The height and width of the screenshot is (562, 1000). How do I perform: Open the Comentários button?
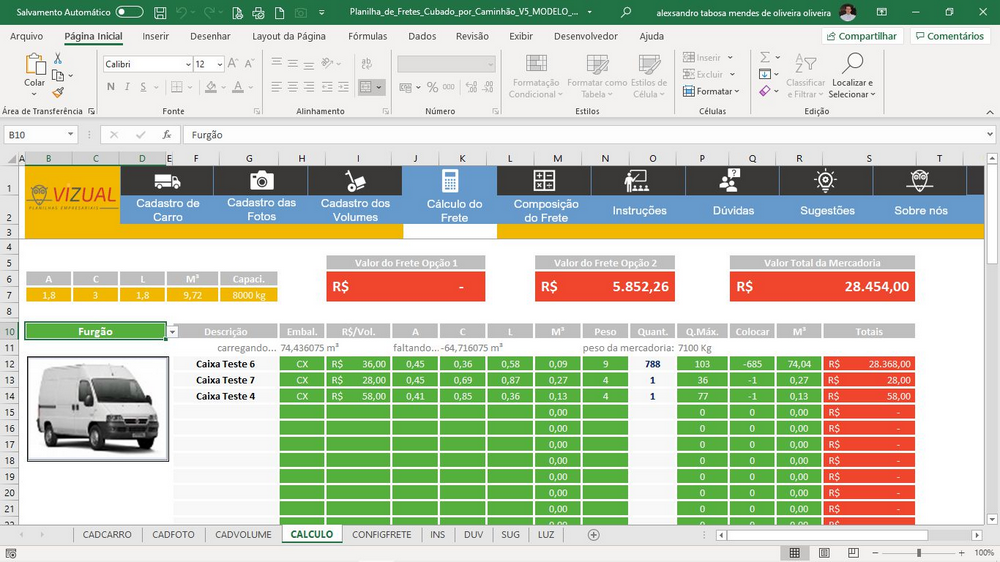tap(950, 36)
